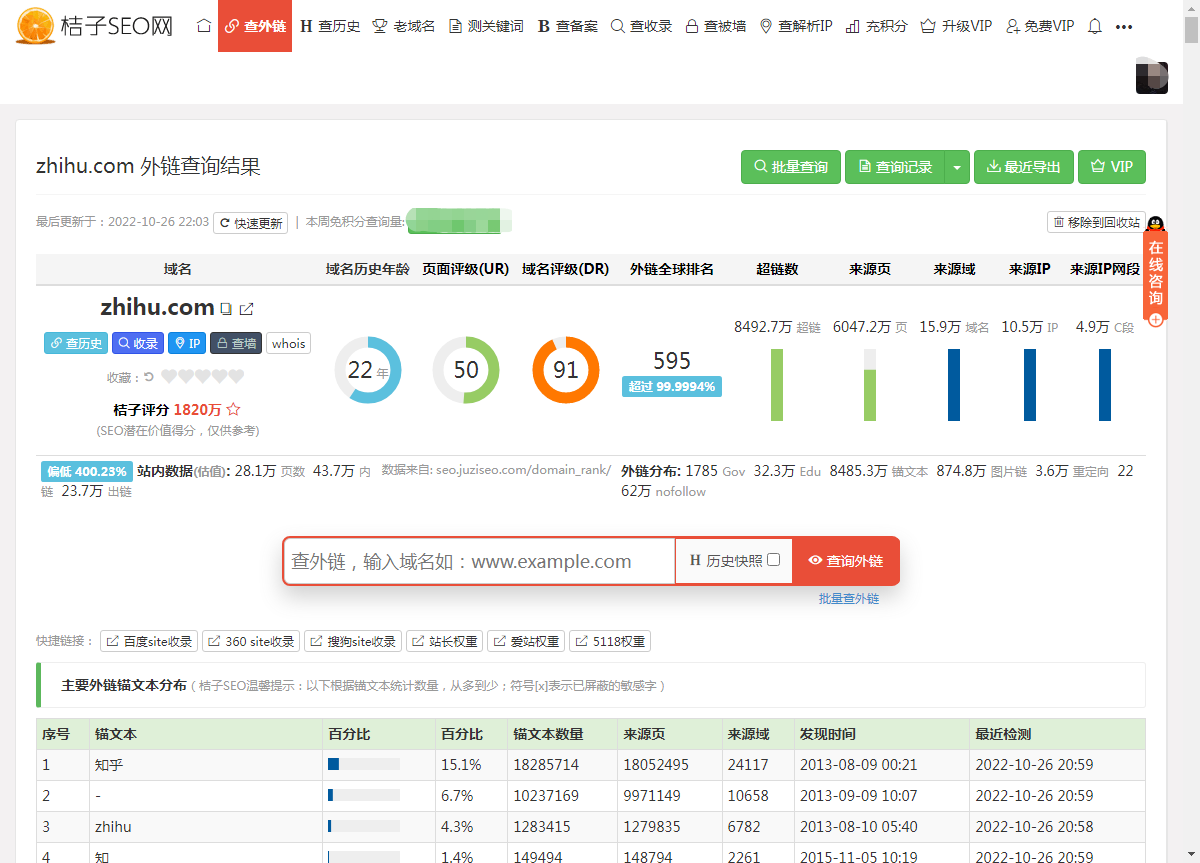
Task: Copy the zhihu.com domain via the copy icon
Action: 226,309
